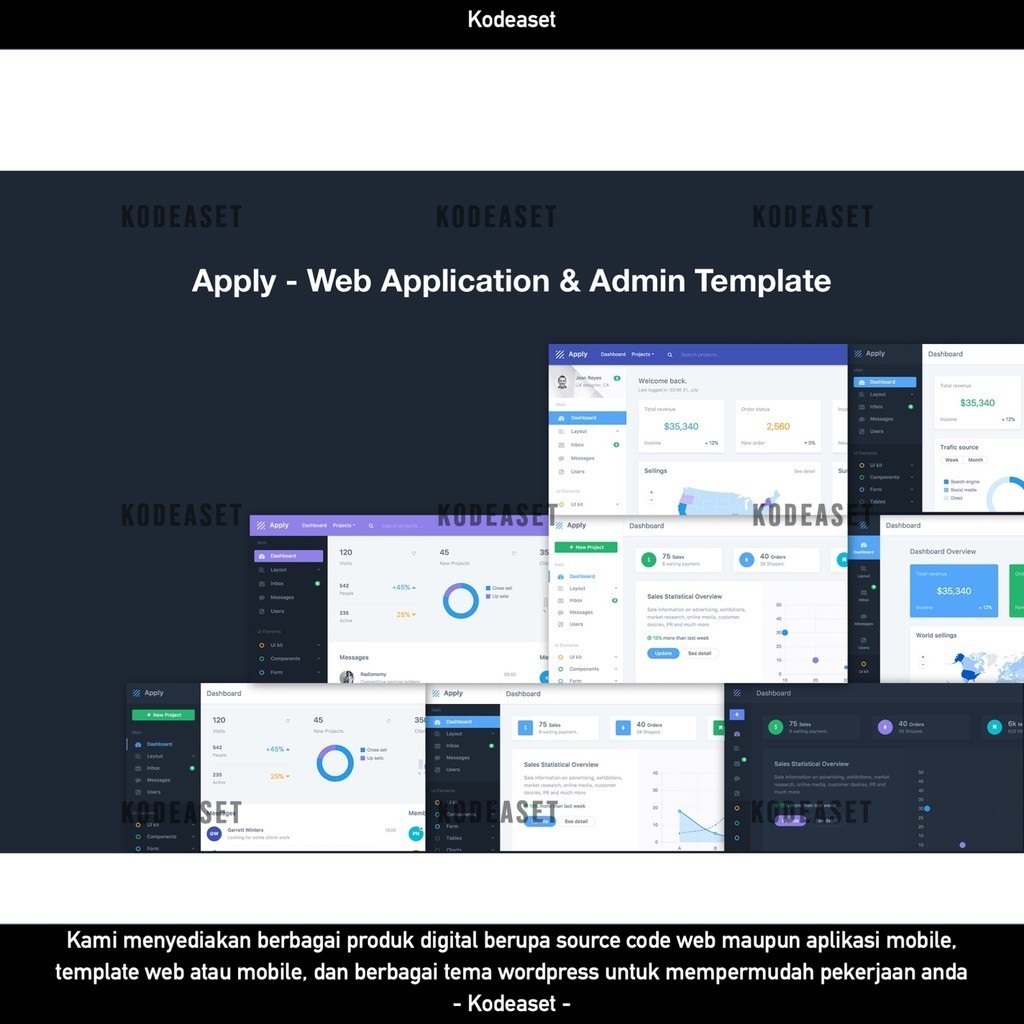Click search magnifier in blue-header mockup
The width and height of the screenshot is (1024, 1024).
669,355
